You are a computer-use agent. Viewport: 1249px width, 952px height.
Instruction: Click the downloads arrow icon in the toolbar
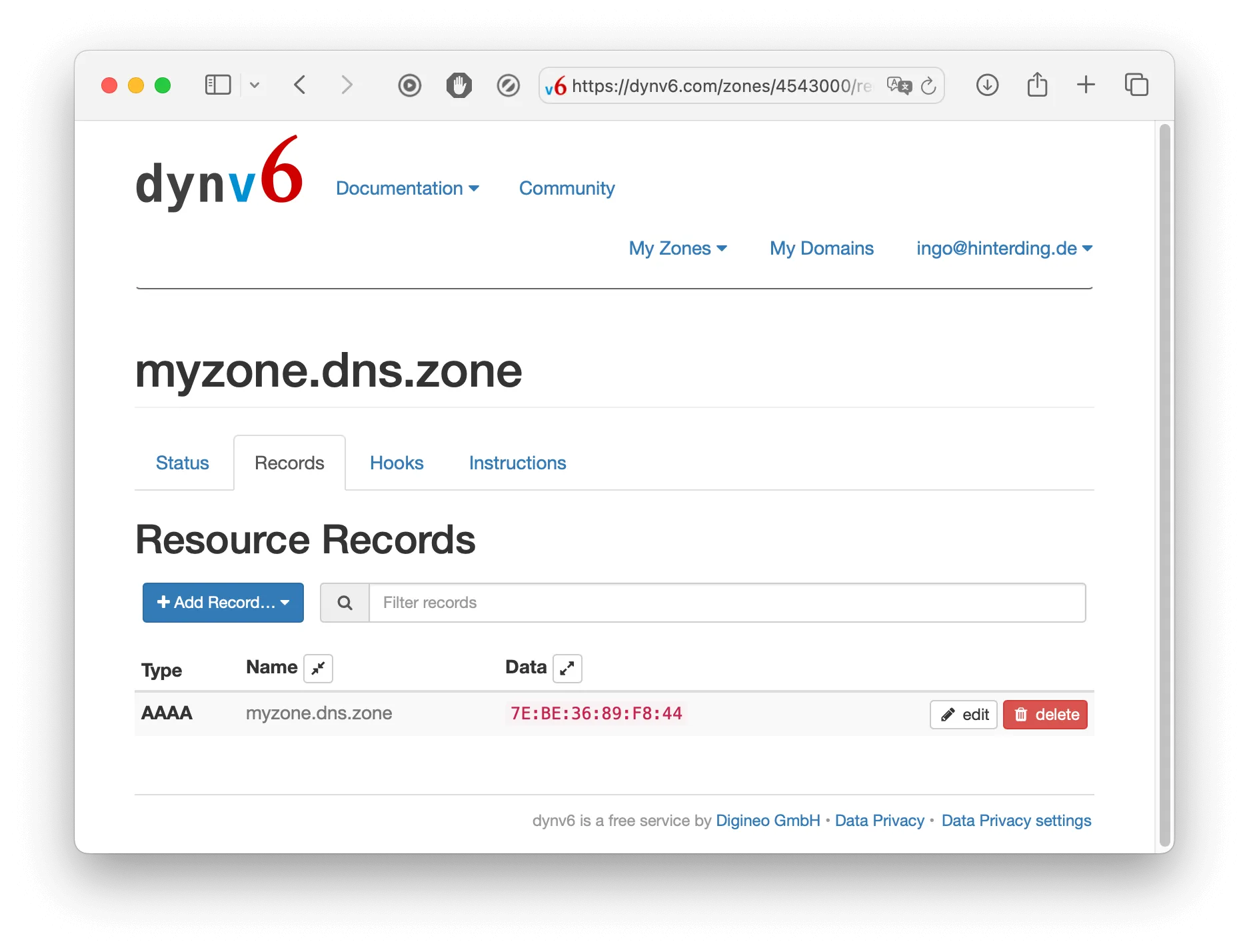coord(988,85)
